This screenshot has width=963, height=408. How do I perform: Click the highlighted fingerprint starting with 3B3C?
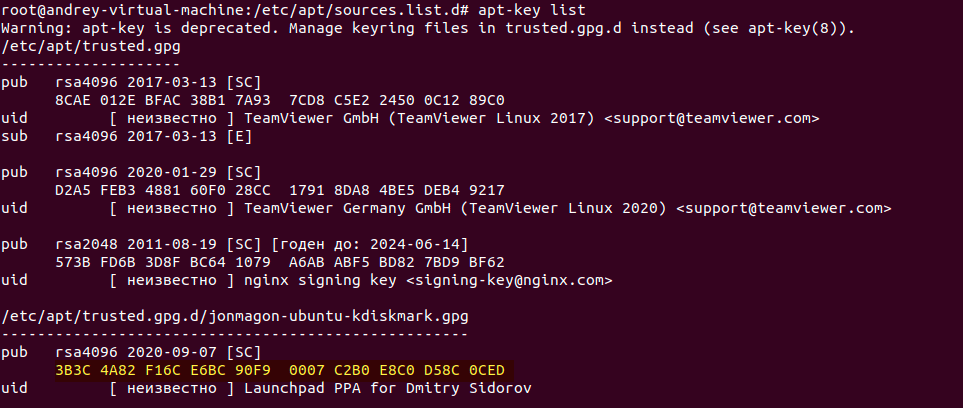[x=280, y=370]
